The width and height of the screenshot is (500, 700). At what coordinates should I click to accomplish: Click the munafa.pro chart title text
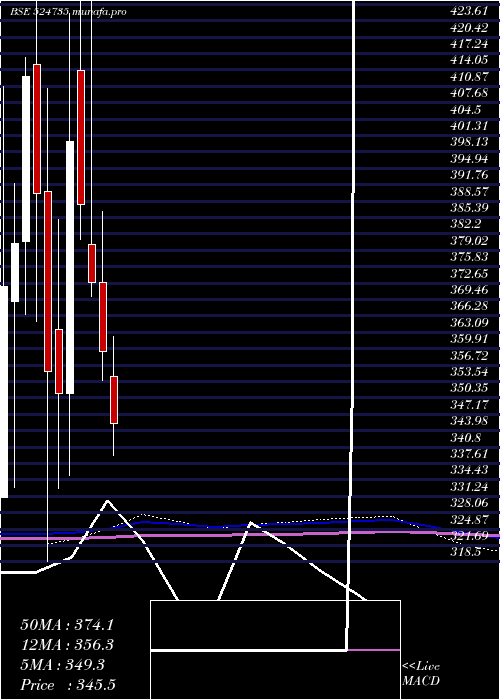coord(68,12)
